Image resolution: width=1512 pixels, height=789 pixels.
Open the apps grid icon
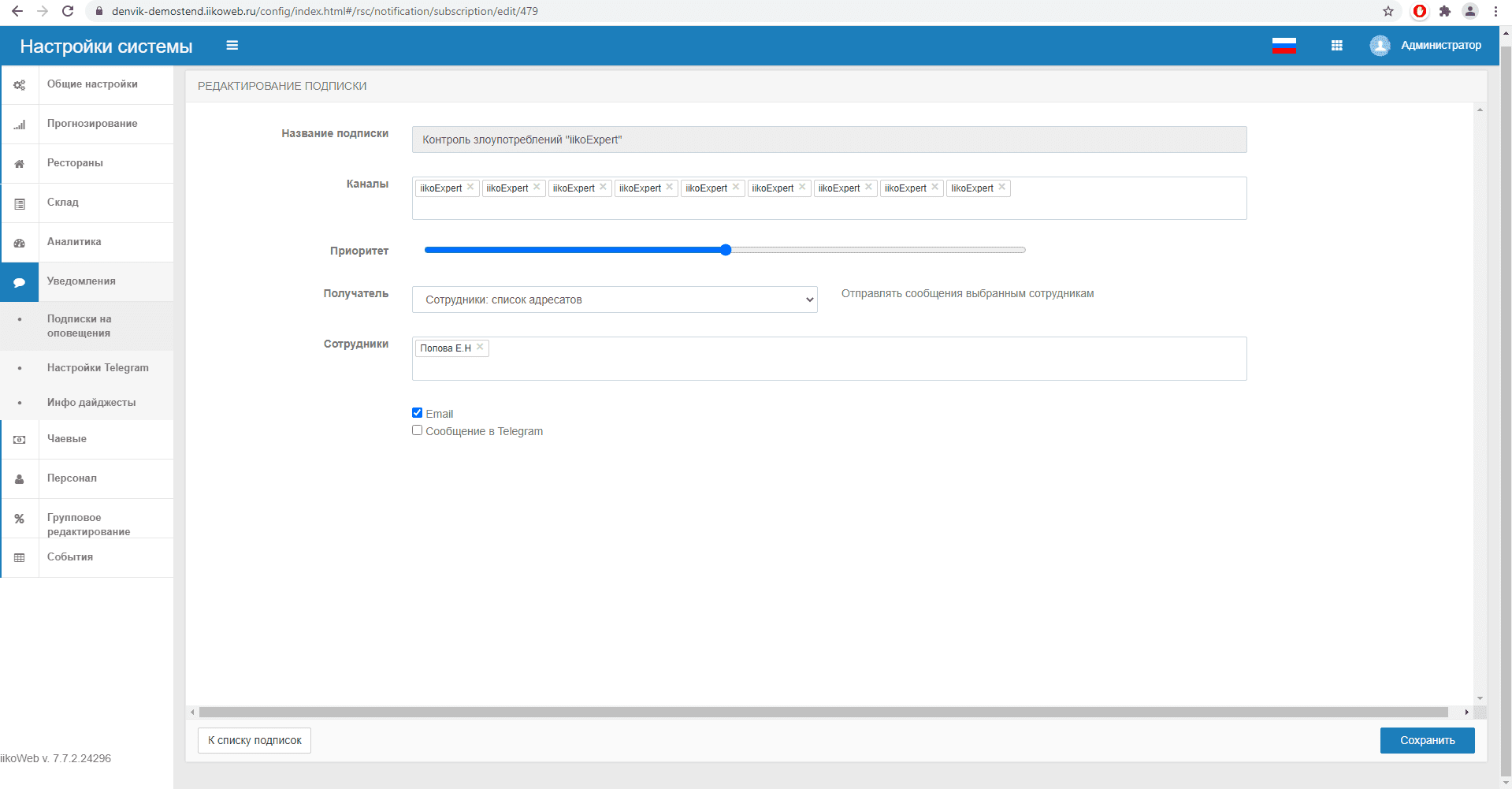click(1337, 46)
